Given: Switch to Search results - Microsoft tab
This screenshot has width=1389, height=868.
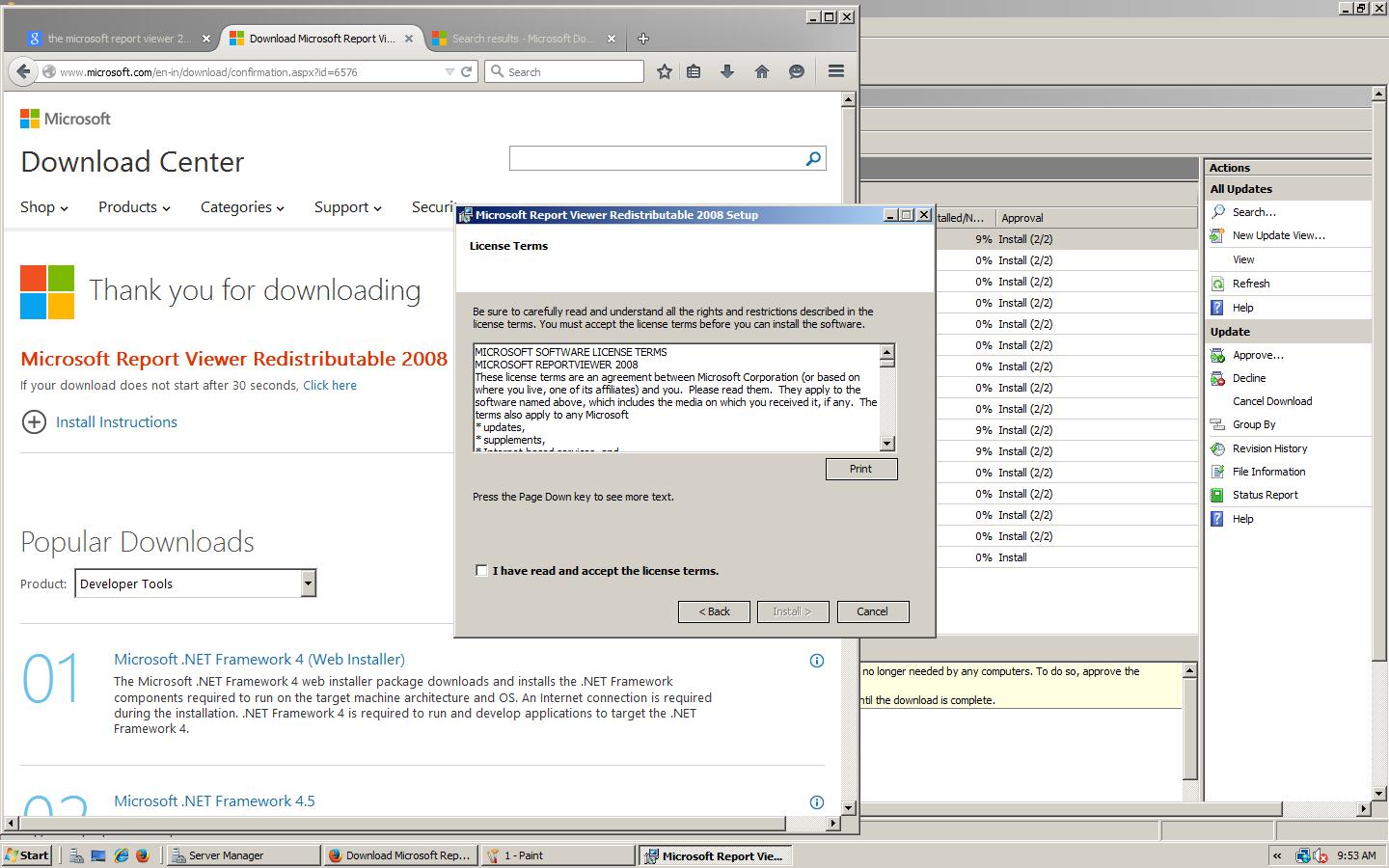Looking at the screenshot, I should (523, 39).
